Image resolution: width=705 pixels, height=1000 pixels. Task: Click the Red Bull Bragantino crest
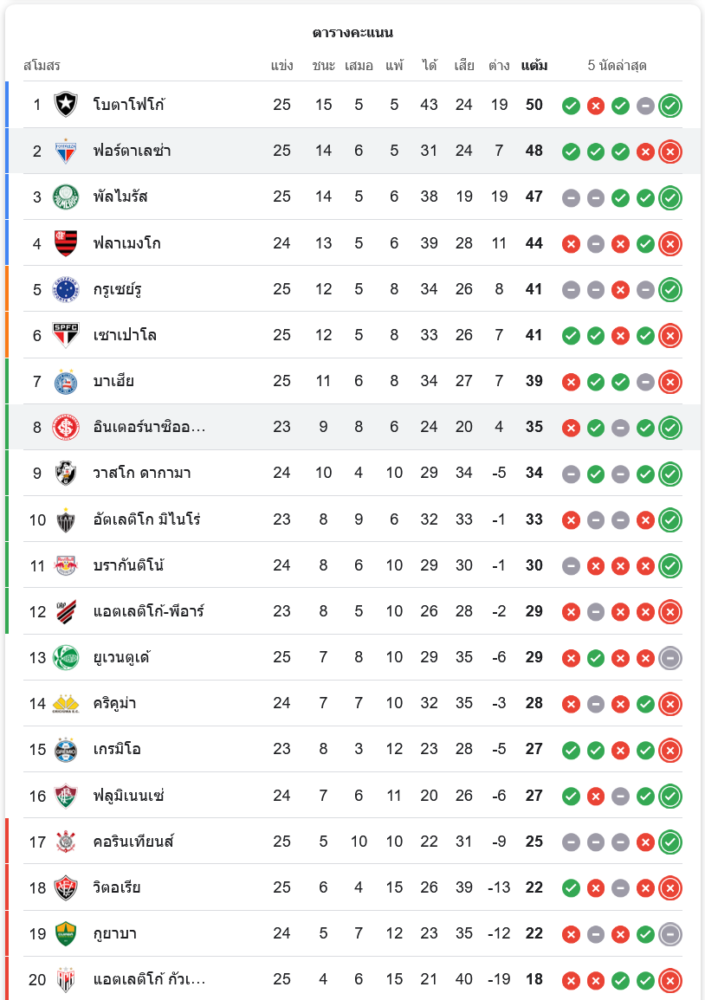pos(66,565)
